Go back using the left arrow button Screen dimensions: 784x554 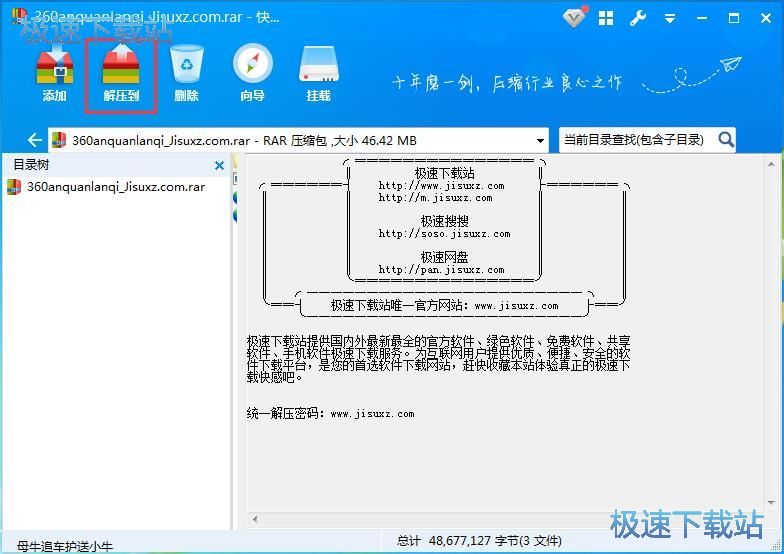(34, 140)
